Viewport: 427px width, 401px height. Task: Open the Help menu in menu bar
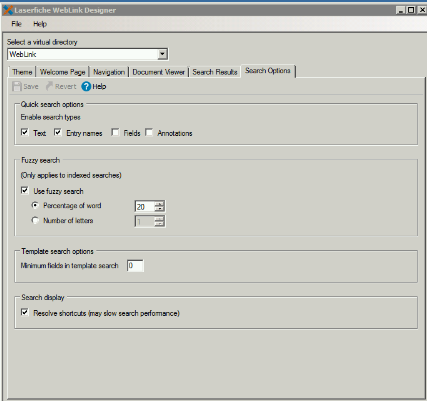(x=40, y=24)
